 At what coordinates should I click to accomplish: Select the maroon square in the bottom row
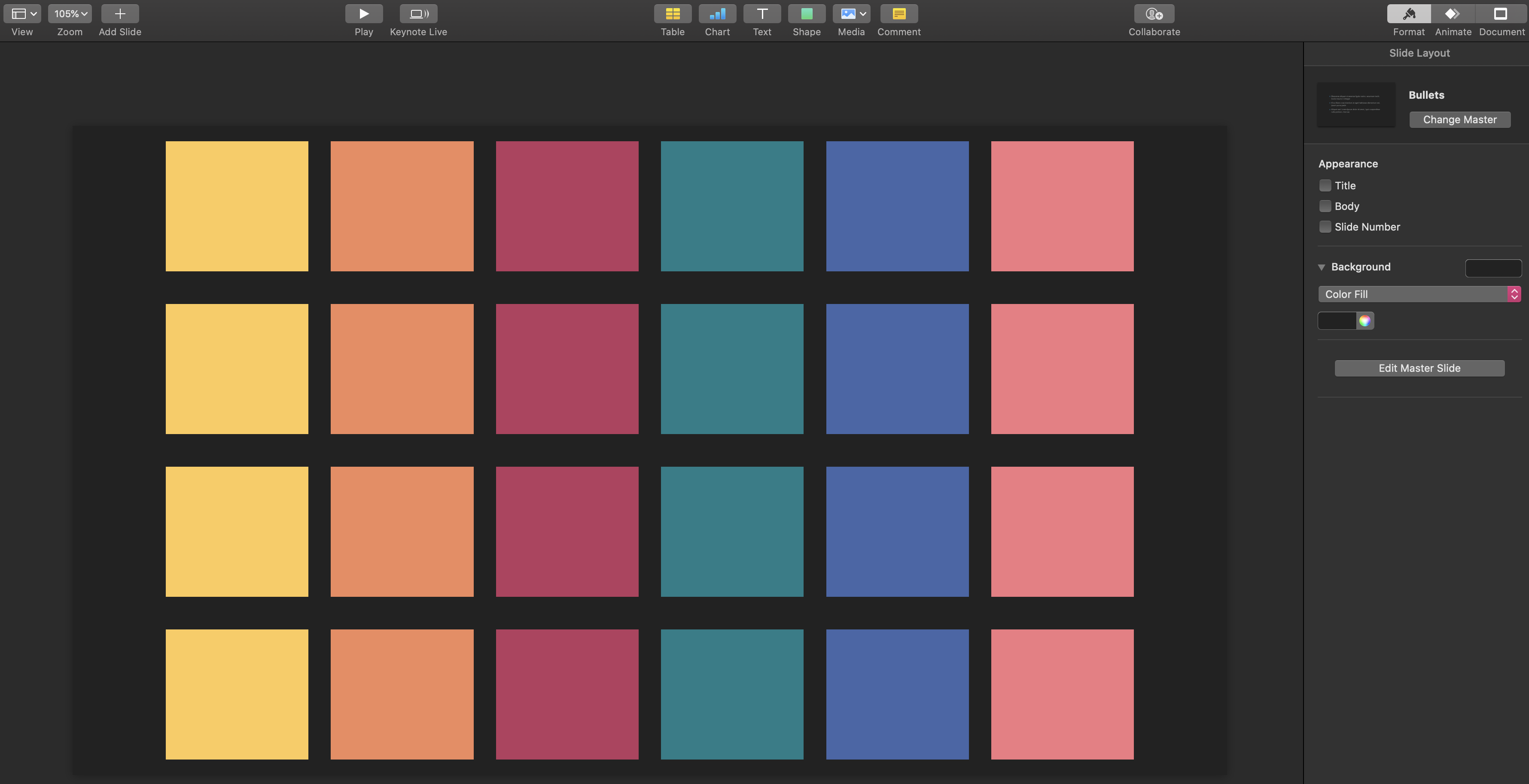(567, 694)
